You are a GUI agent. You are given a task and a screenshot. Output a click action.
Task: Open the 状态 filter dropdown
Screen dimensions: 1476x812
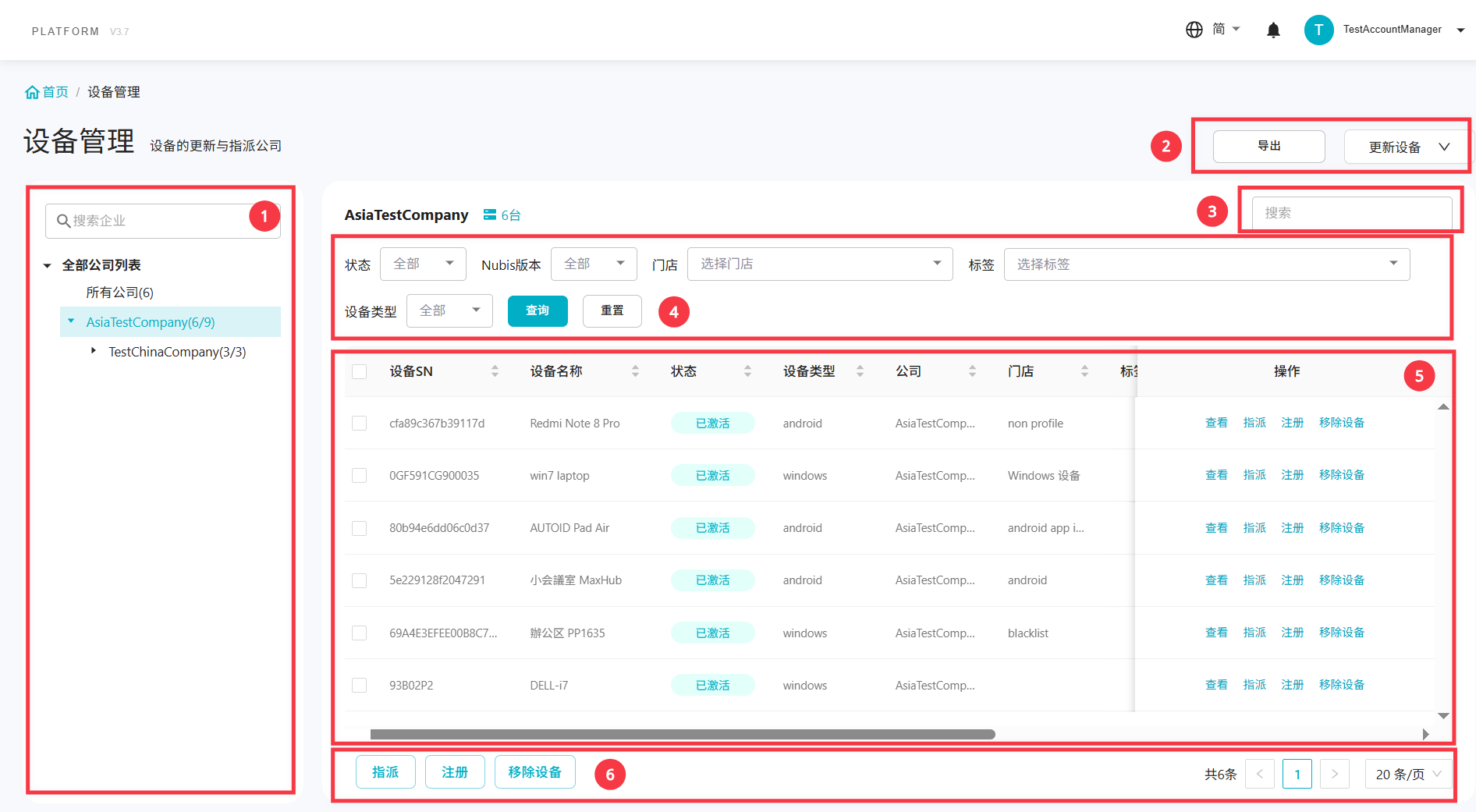click(423, 264)
